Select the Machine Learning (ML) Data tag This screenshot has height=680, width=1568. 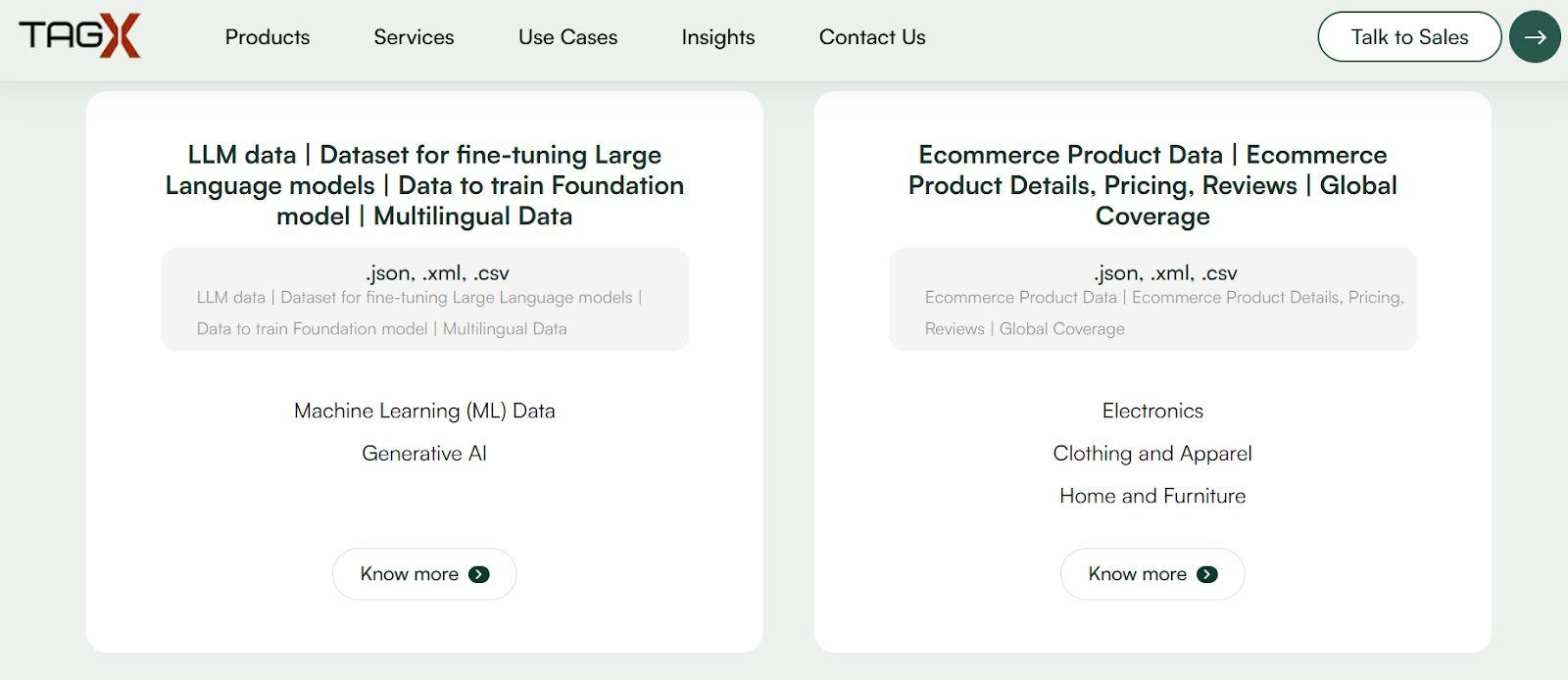pos(424,411)
